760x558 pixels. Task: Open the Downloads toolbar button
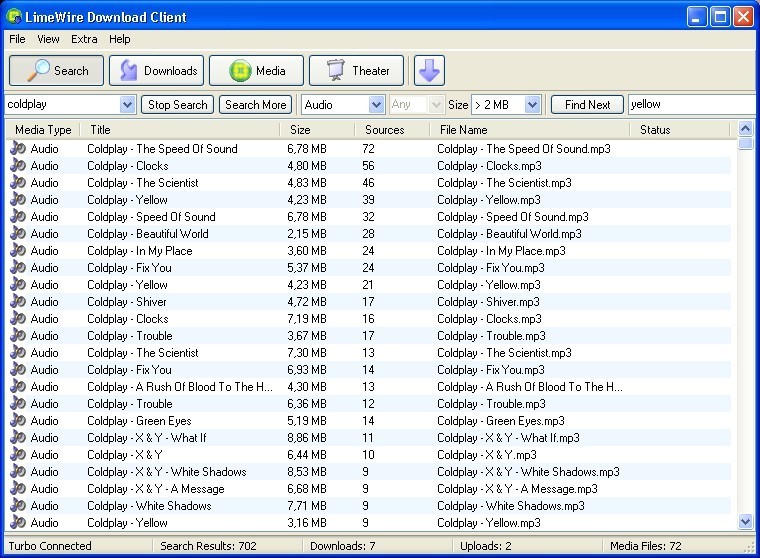coord(157,70)
